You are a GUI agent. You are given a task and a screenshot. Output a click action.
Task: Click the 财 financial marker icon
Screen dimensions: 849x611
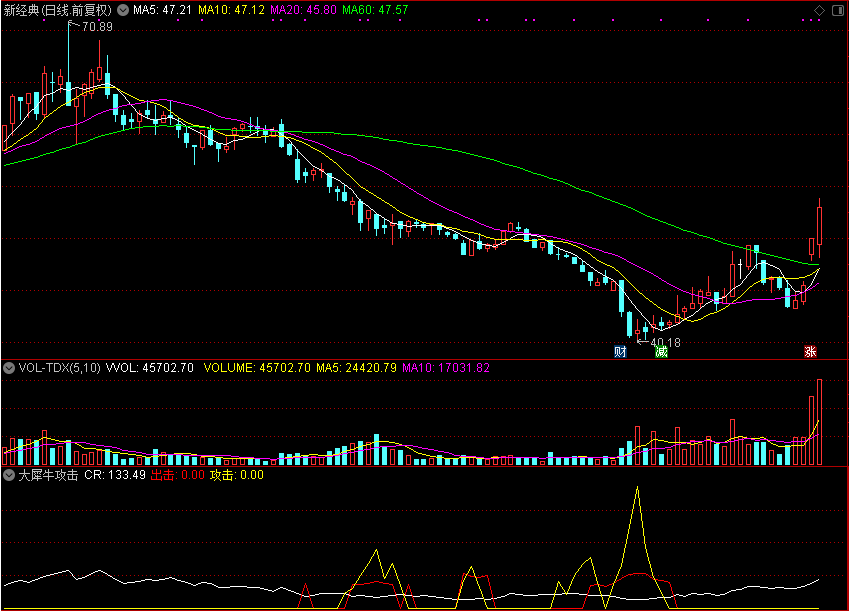pyautogui.click(x=620, y=352)
